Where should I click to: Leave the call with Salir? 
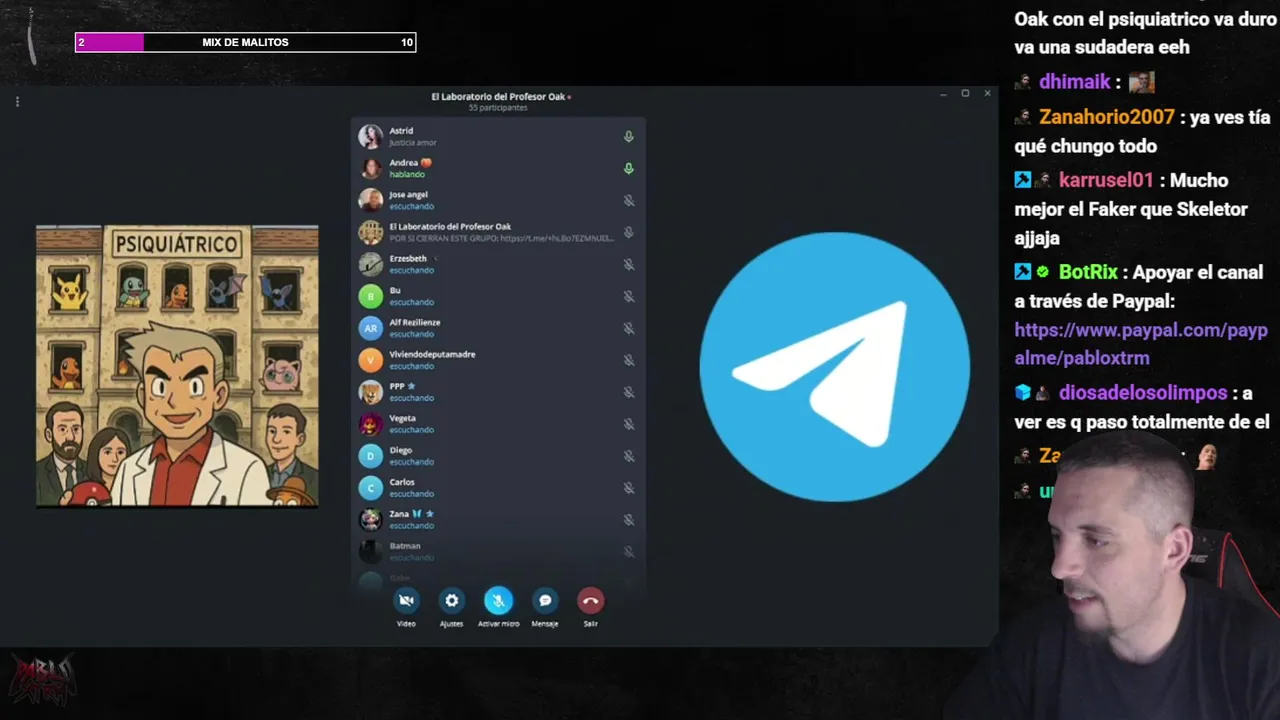tap(591, 600)
